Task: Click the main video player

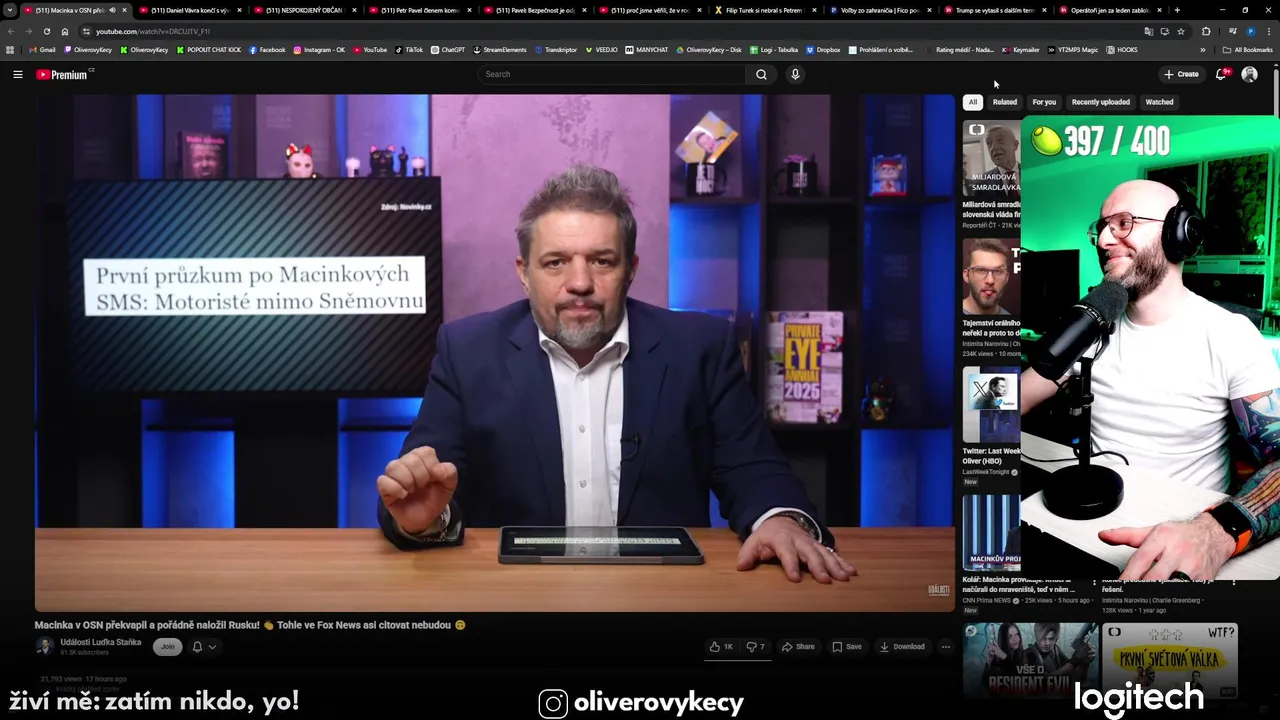Action: pyautogui.click(x=495, y=352)
